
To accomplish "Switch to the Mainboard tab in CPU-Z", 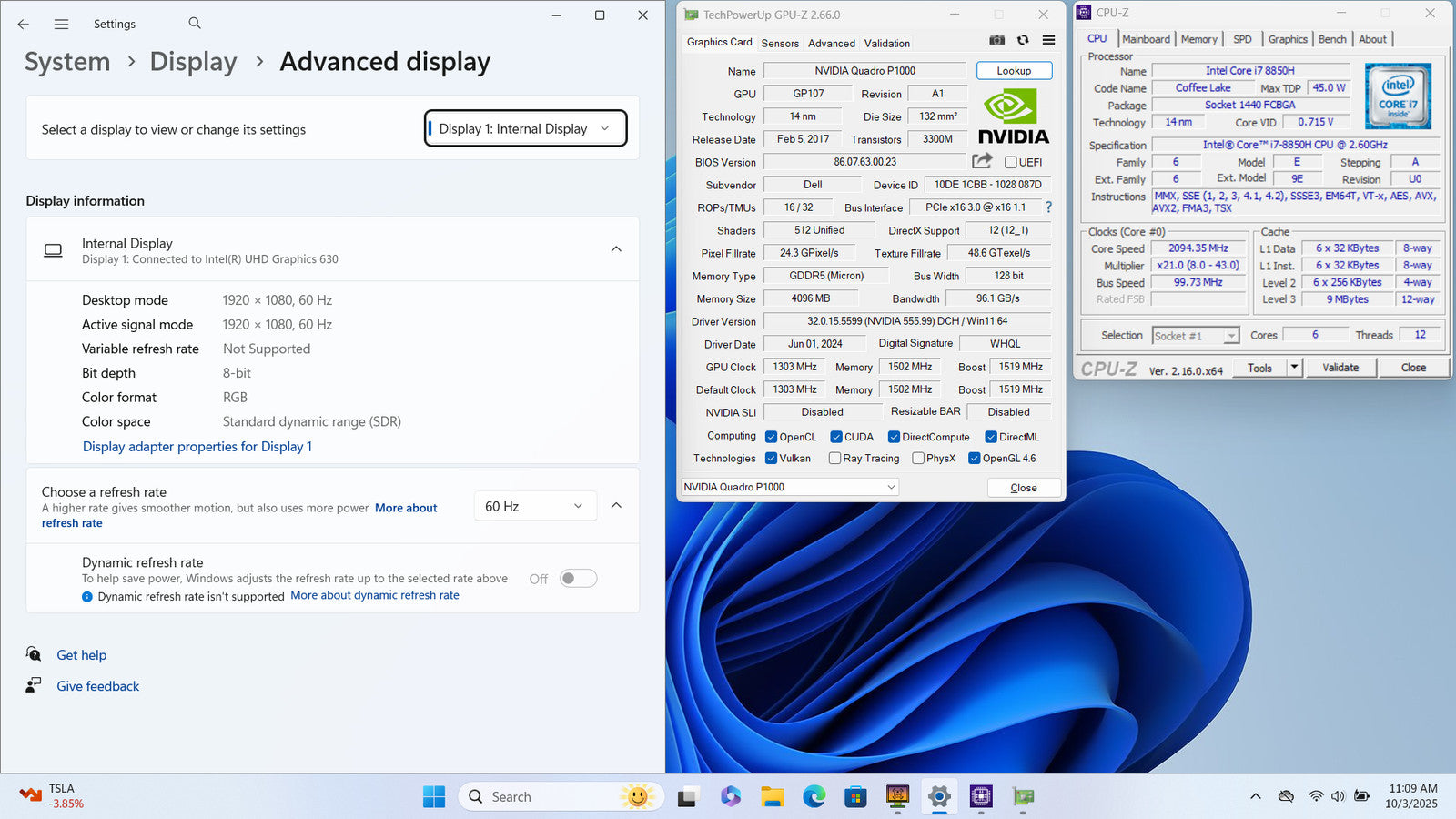I will click(x=1146, y=39).
